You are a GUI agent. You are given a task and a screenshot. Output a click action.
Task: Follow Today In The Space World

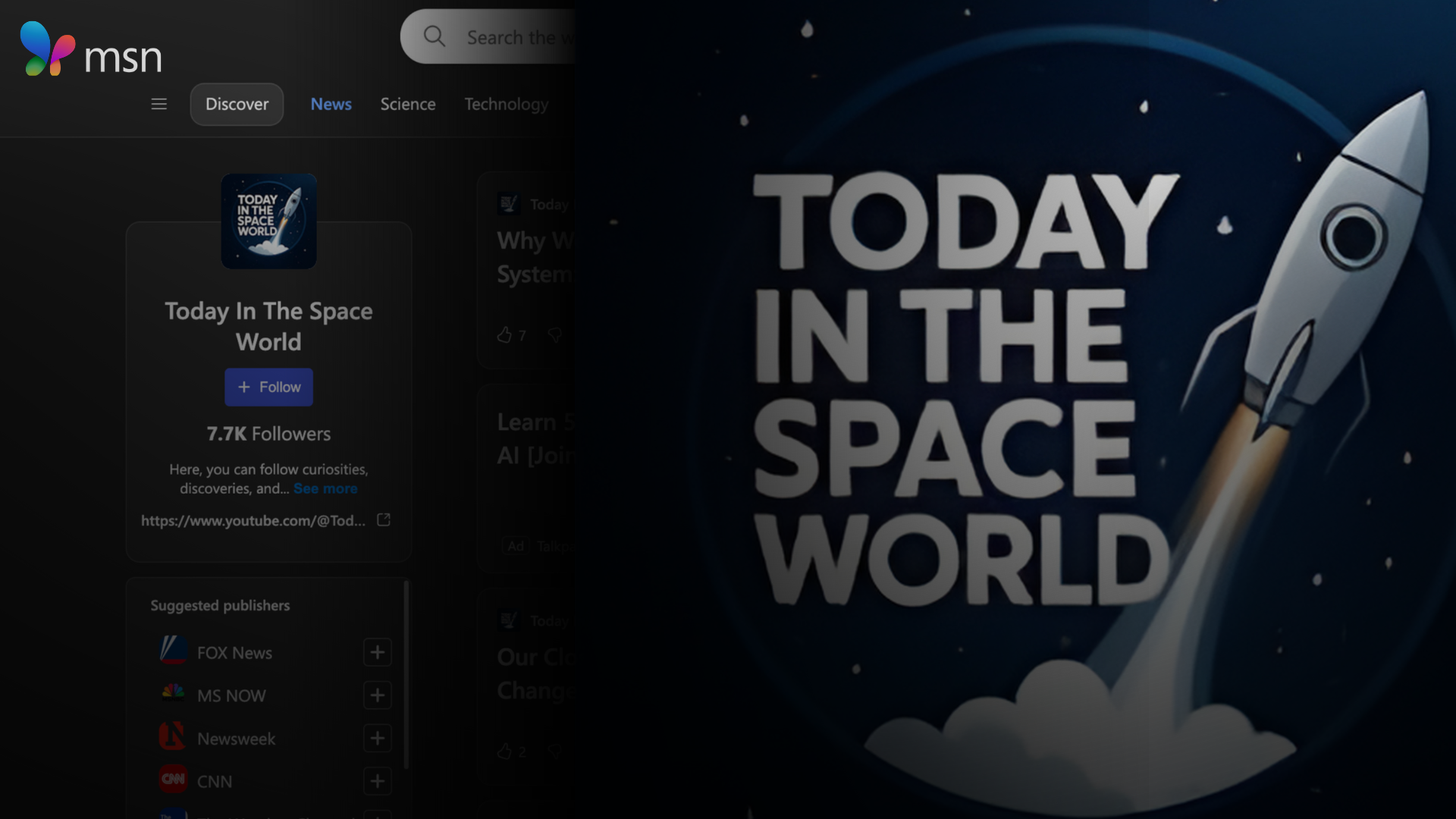[x=268, y=387]
